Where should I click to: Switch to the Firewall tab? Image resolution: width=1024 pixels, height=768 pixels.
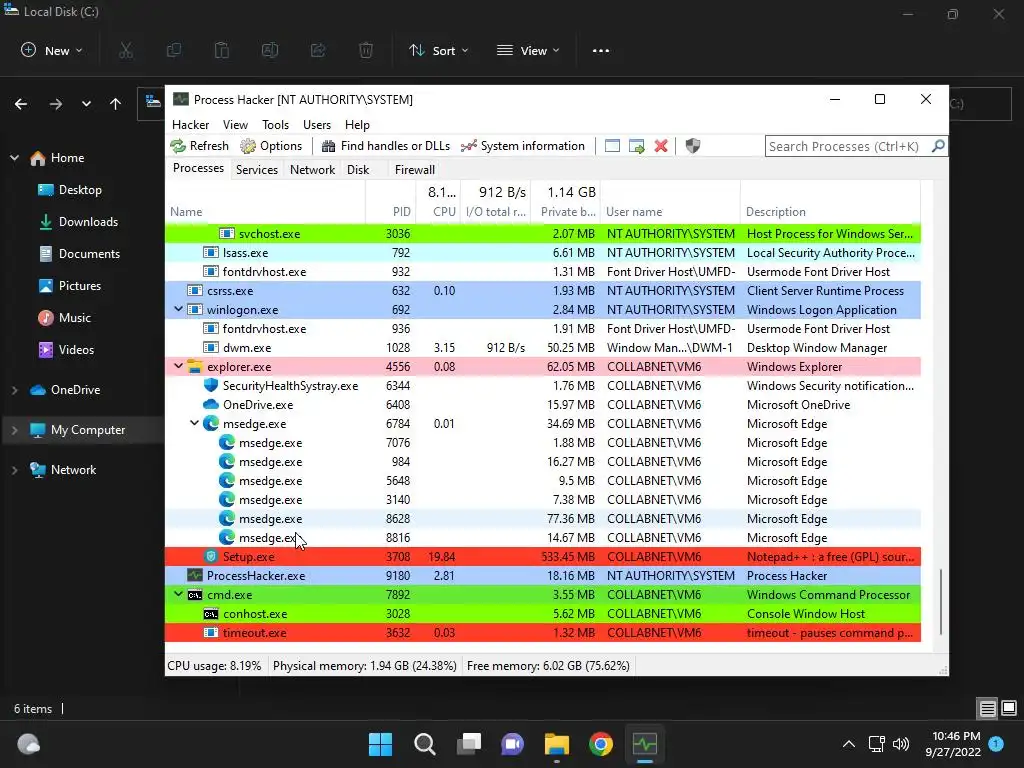coord(415,170)
